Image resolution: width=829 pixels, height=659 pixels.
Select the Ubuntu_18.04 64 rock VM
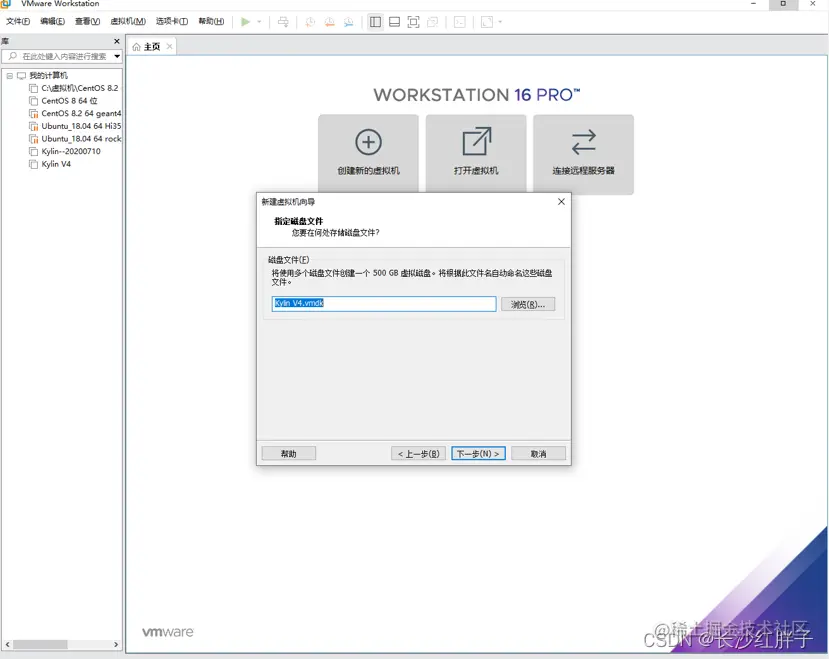pyautogui.click(x=81, y=139)
